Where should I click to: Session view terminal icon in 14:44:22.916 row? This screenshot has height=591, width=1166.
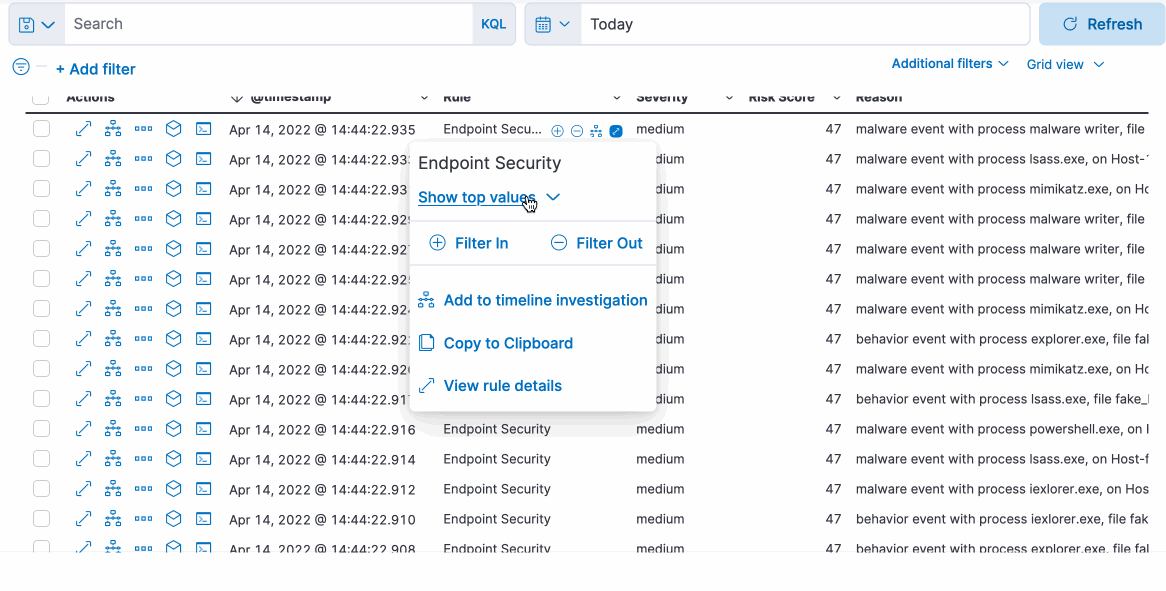[203, 429]
